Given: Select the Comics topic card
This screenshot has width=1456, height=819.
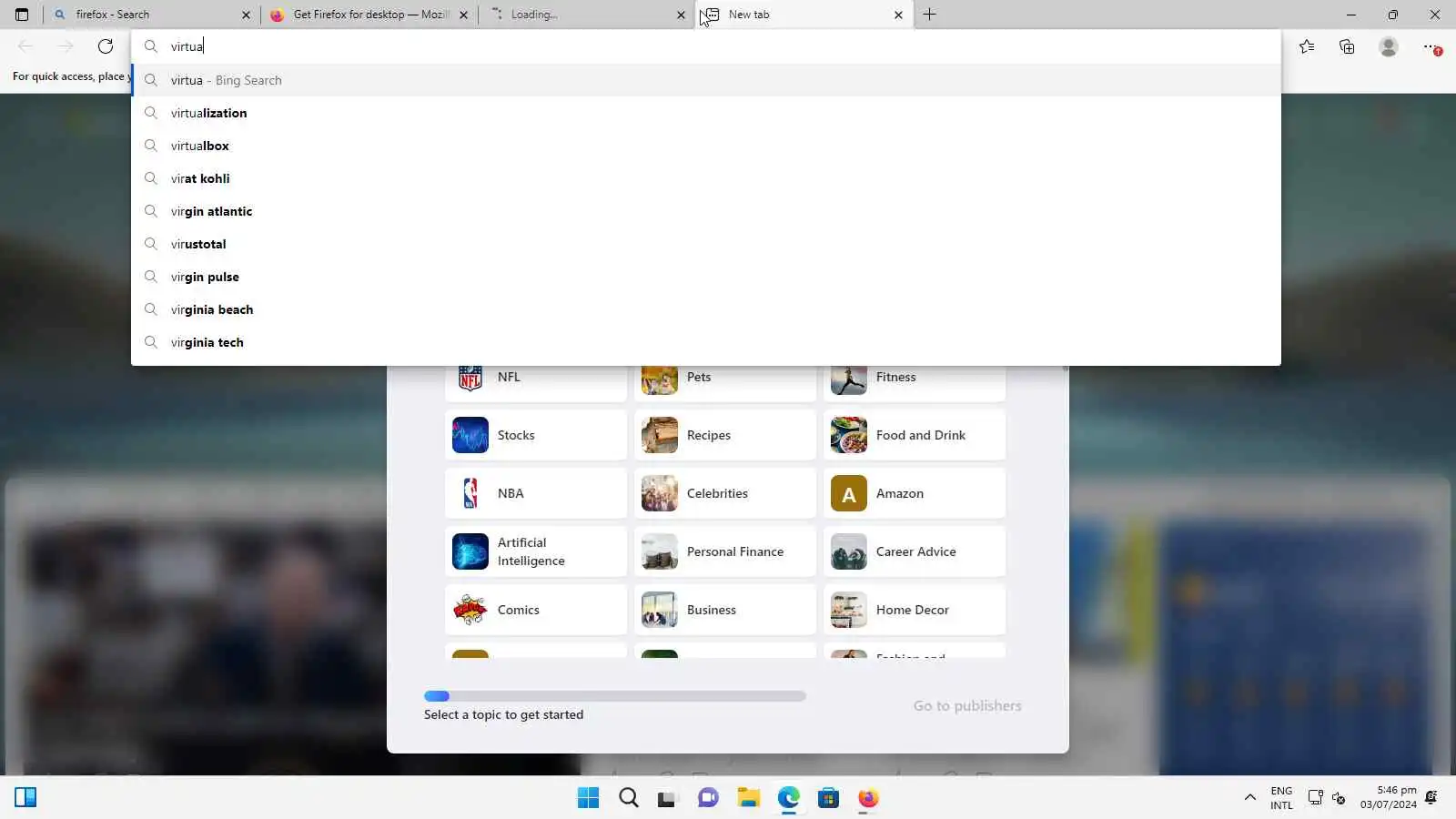Looking at the screenshot, I should [x=536, y=610].
